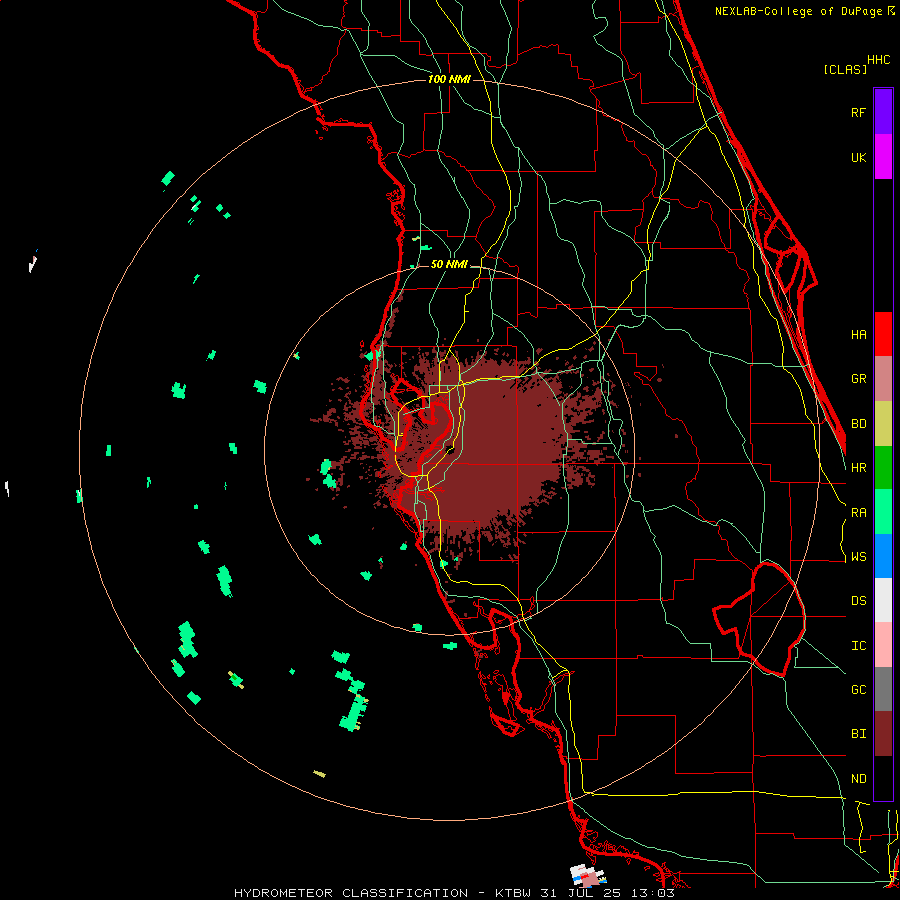Click the HYDROMETEOR CLASSIFICATION title text
Screen dimensions: 900x900
pyautogui.click(x=351, y=893)
